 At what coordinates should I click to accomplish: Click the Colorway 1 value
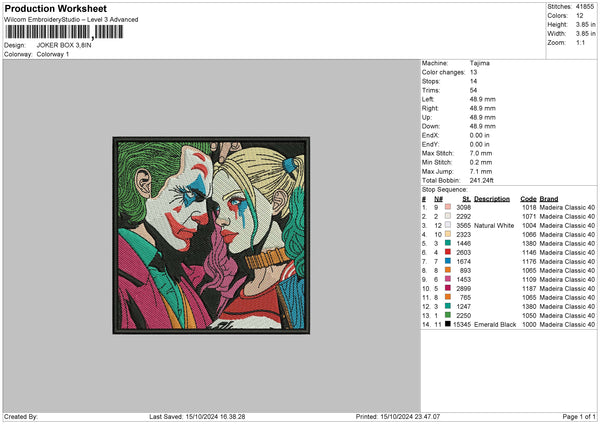[x=53, y=54]
